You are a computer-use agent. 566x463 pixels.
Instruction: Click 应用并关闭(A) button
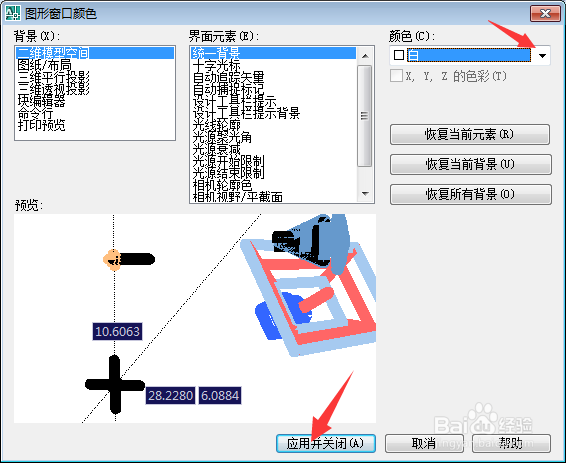click(326, 443)
